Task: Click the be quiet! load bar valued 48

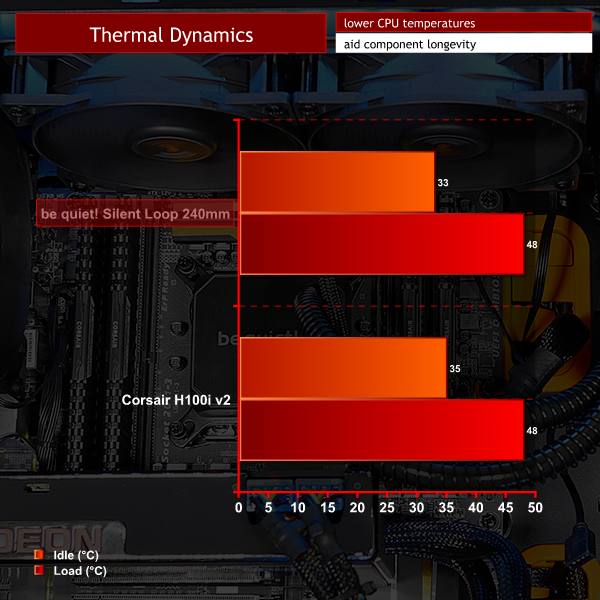Action: 382,244
